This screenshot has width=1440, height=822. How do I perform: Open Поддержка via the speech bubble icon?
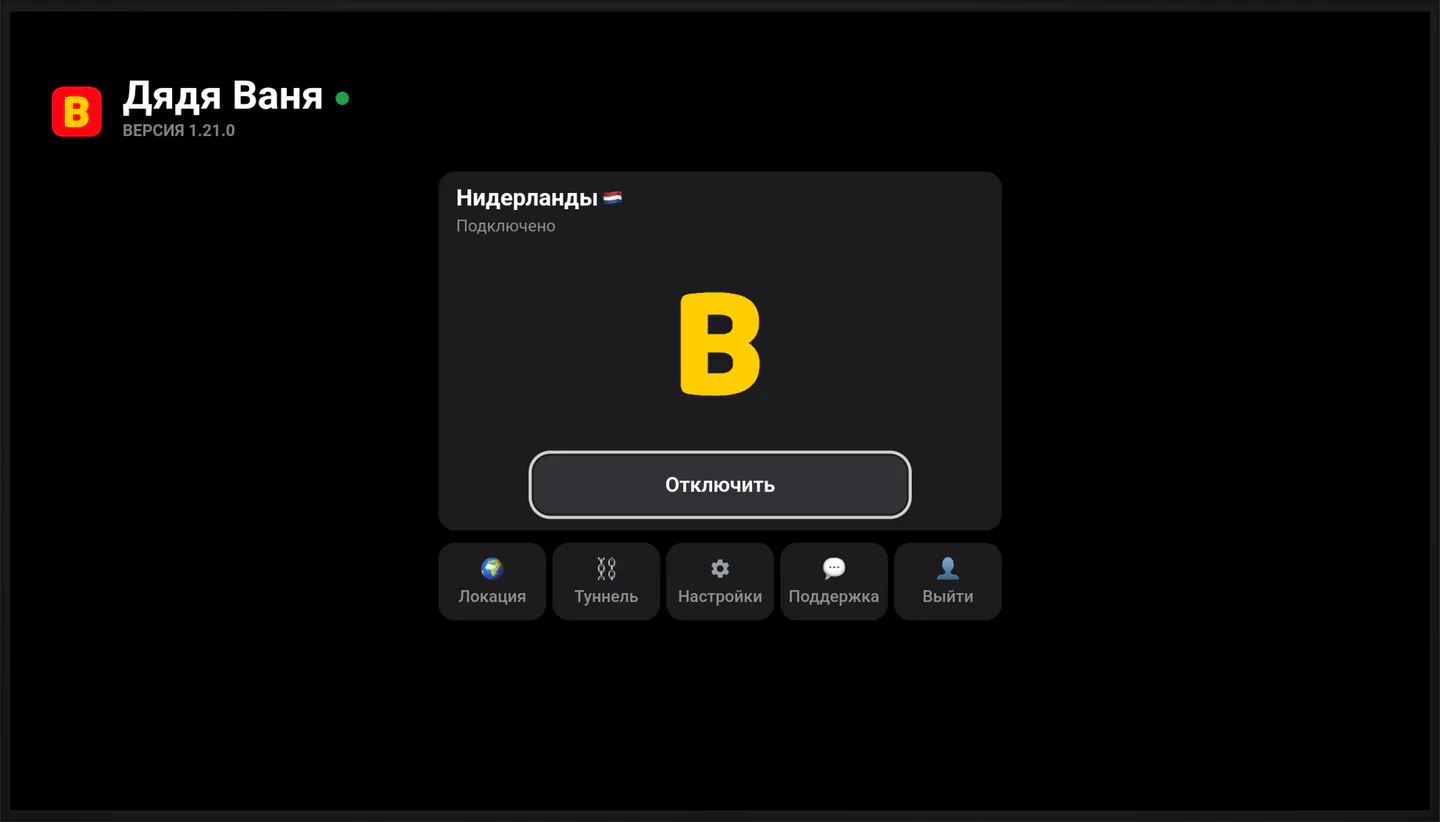coord(834,569)
